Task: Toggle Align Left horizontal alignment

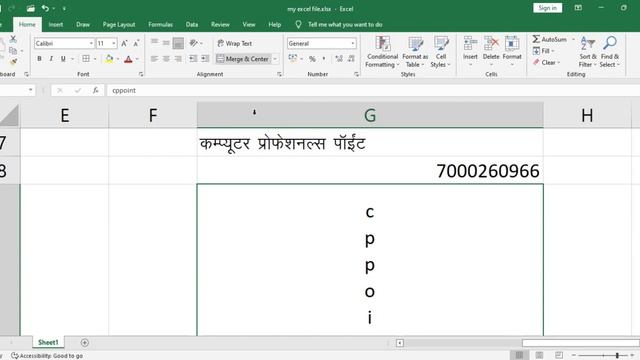Action: 154,59
